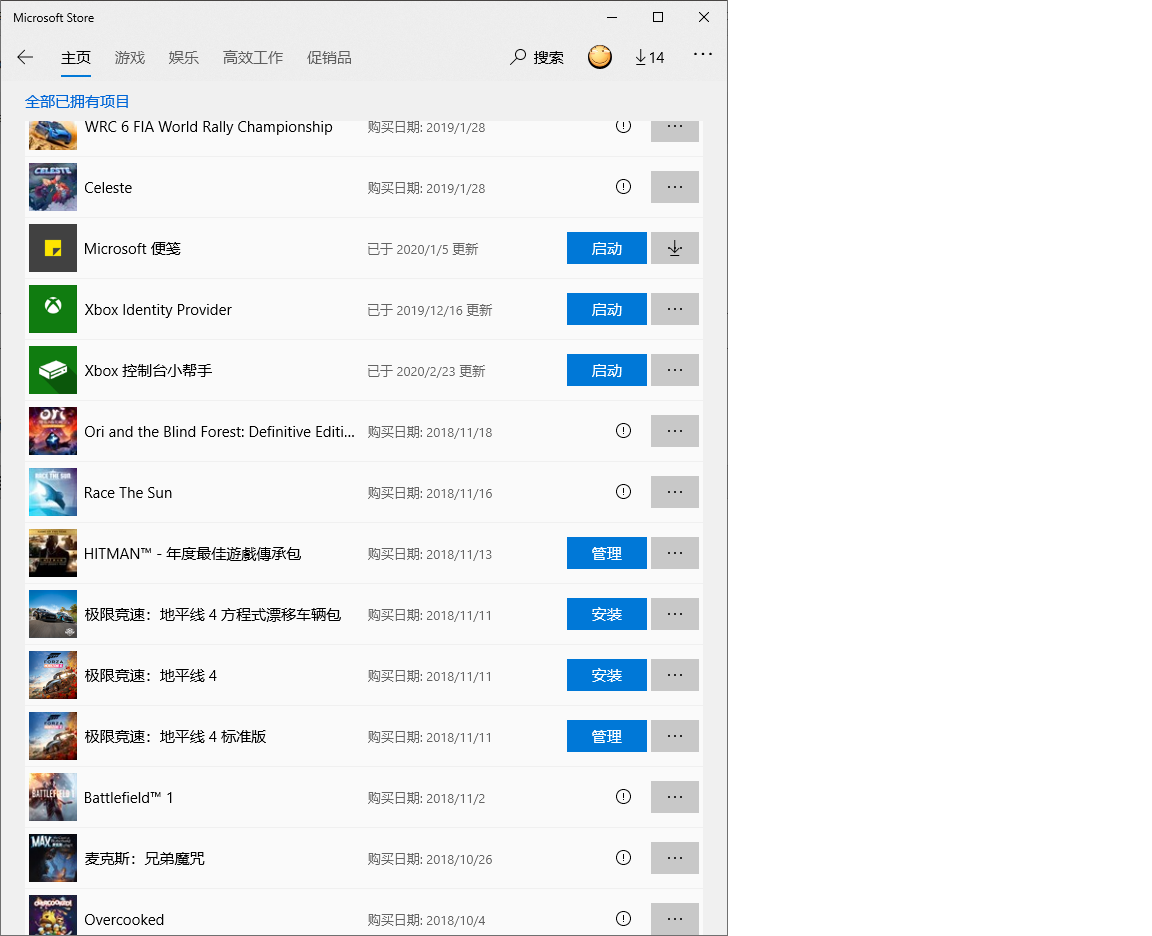Open the Microsoft 便笺 app icon
Screen dimensions: 1152x936
point(53,248)
